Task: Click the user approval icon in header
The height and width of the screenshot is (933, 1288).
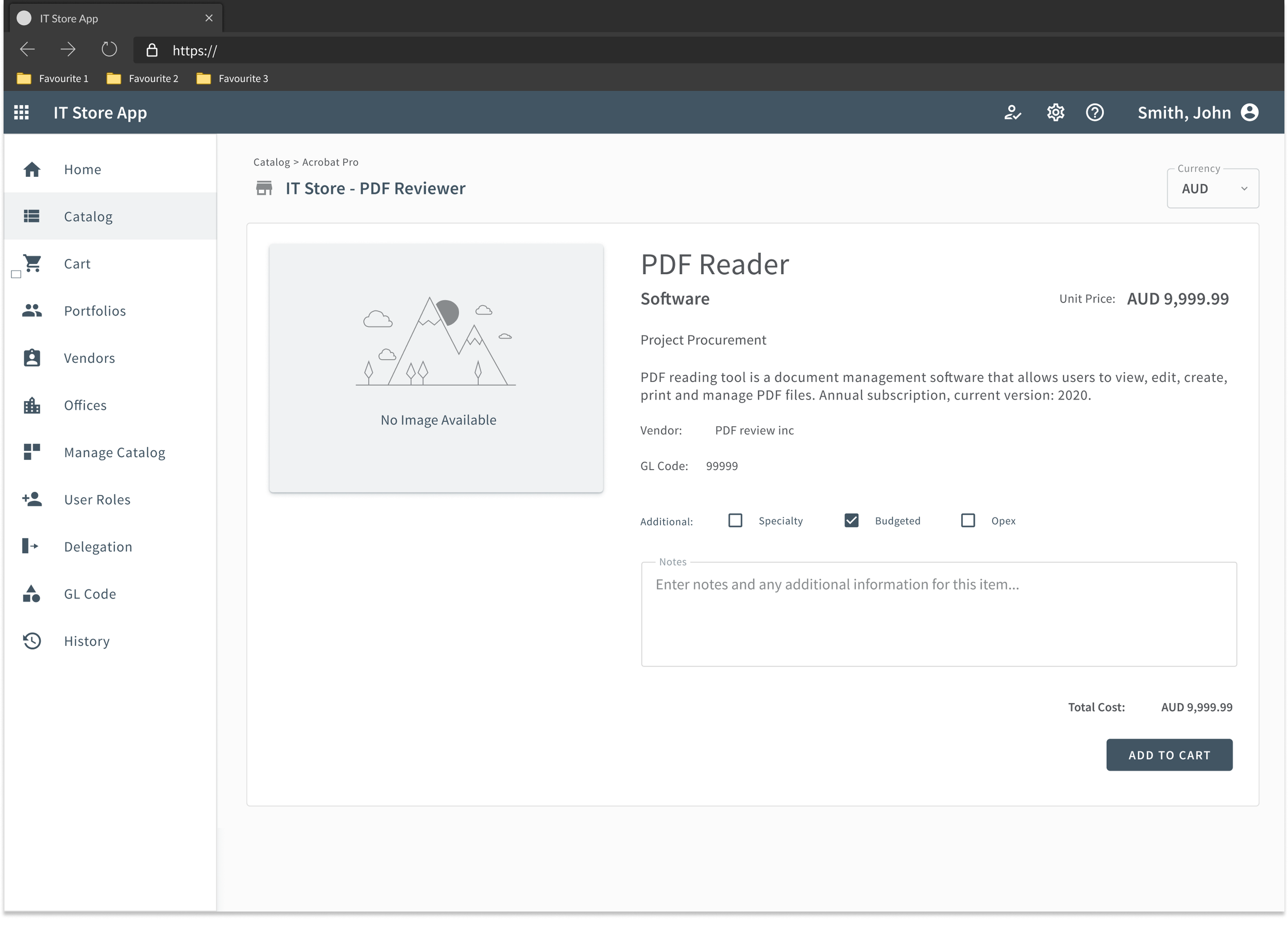Action: (1012, 112)
